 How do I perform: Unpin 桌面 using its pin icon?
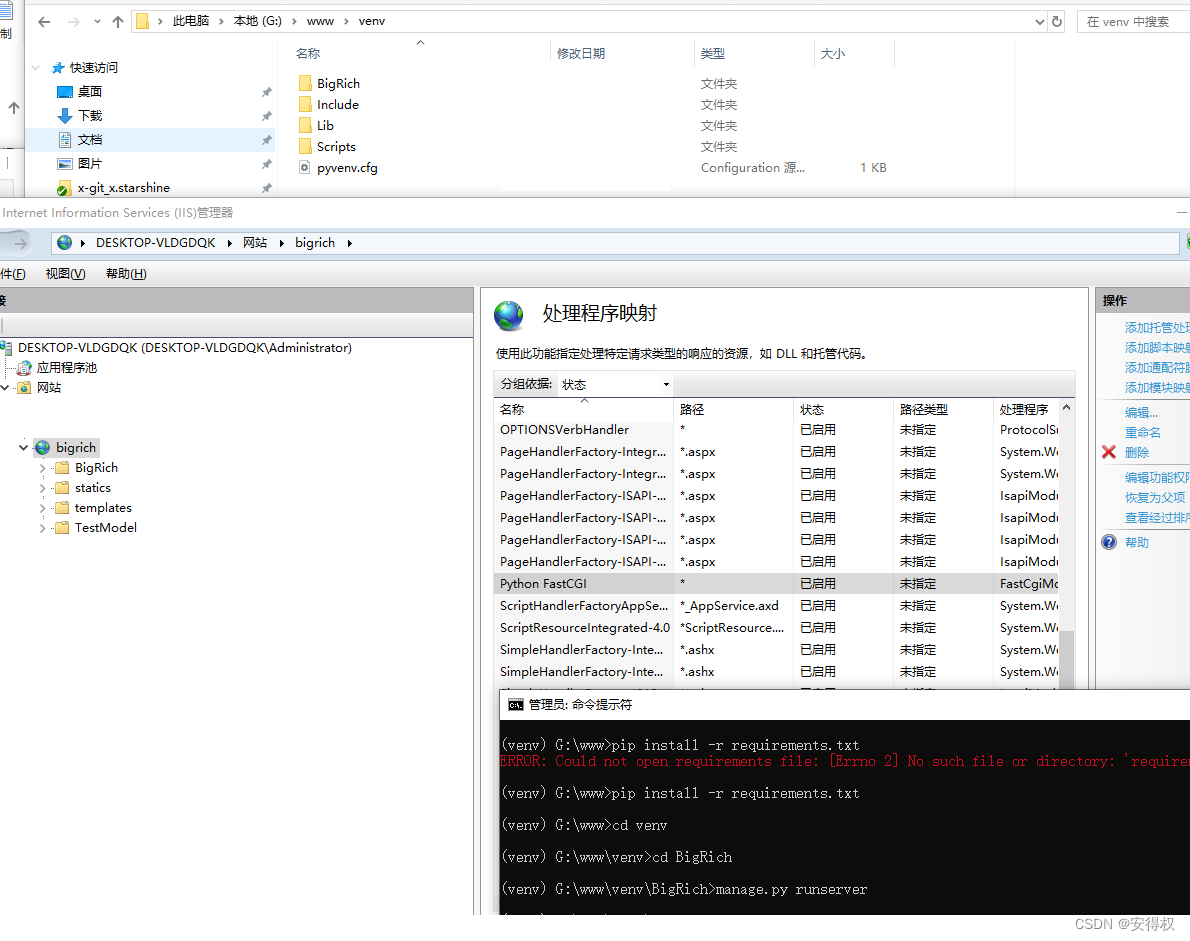pyautogui.click(x=266, y=92)
